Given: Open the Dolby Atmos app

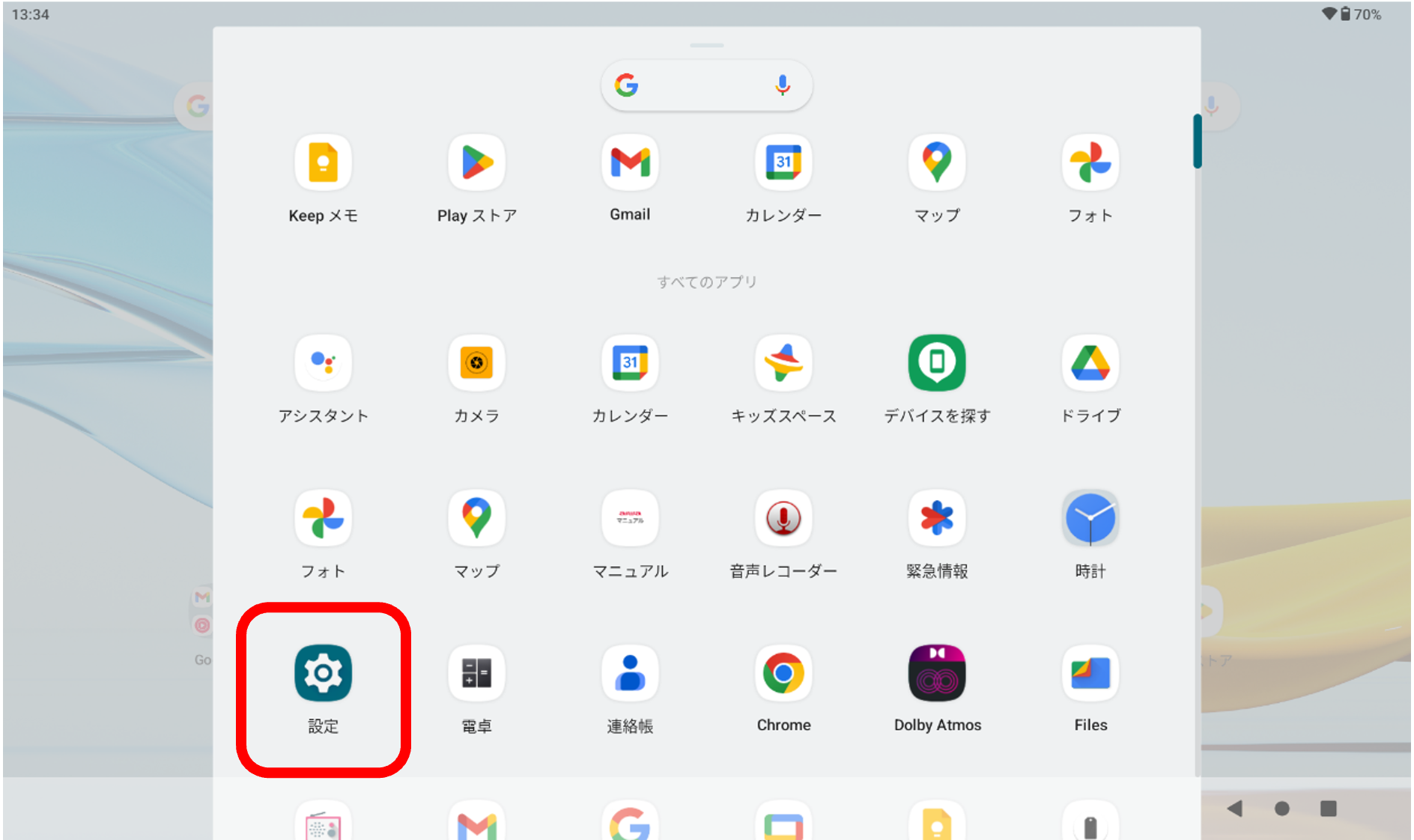Looking at the screenshot, I should pyautogui.click(x=937, y=672).
